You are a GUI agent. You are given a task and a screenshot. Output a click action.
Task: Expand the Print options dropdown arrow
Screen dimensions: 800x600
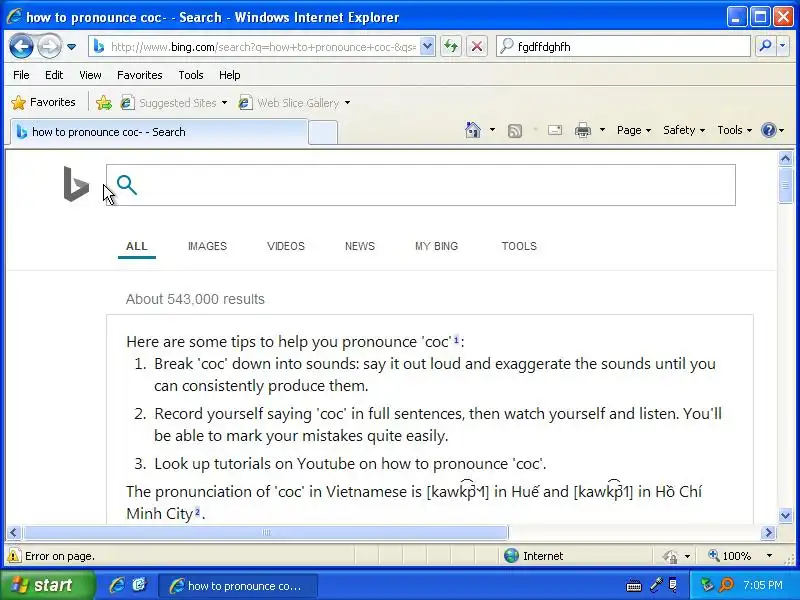603,130
